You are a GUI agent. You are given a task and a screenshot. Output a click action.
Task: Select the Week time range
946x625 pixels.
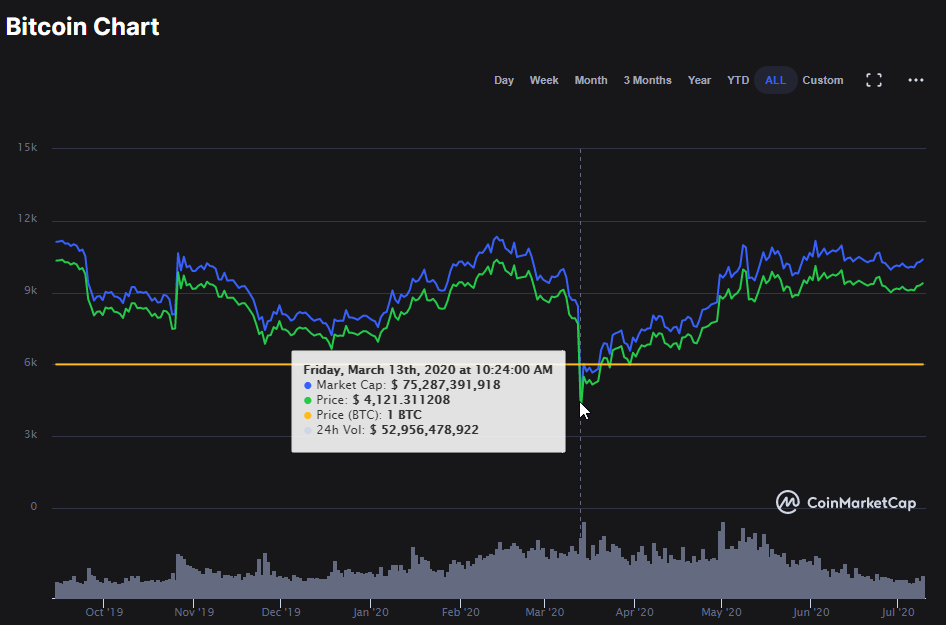point(544,80)
